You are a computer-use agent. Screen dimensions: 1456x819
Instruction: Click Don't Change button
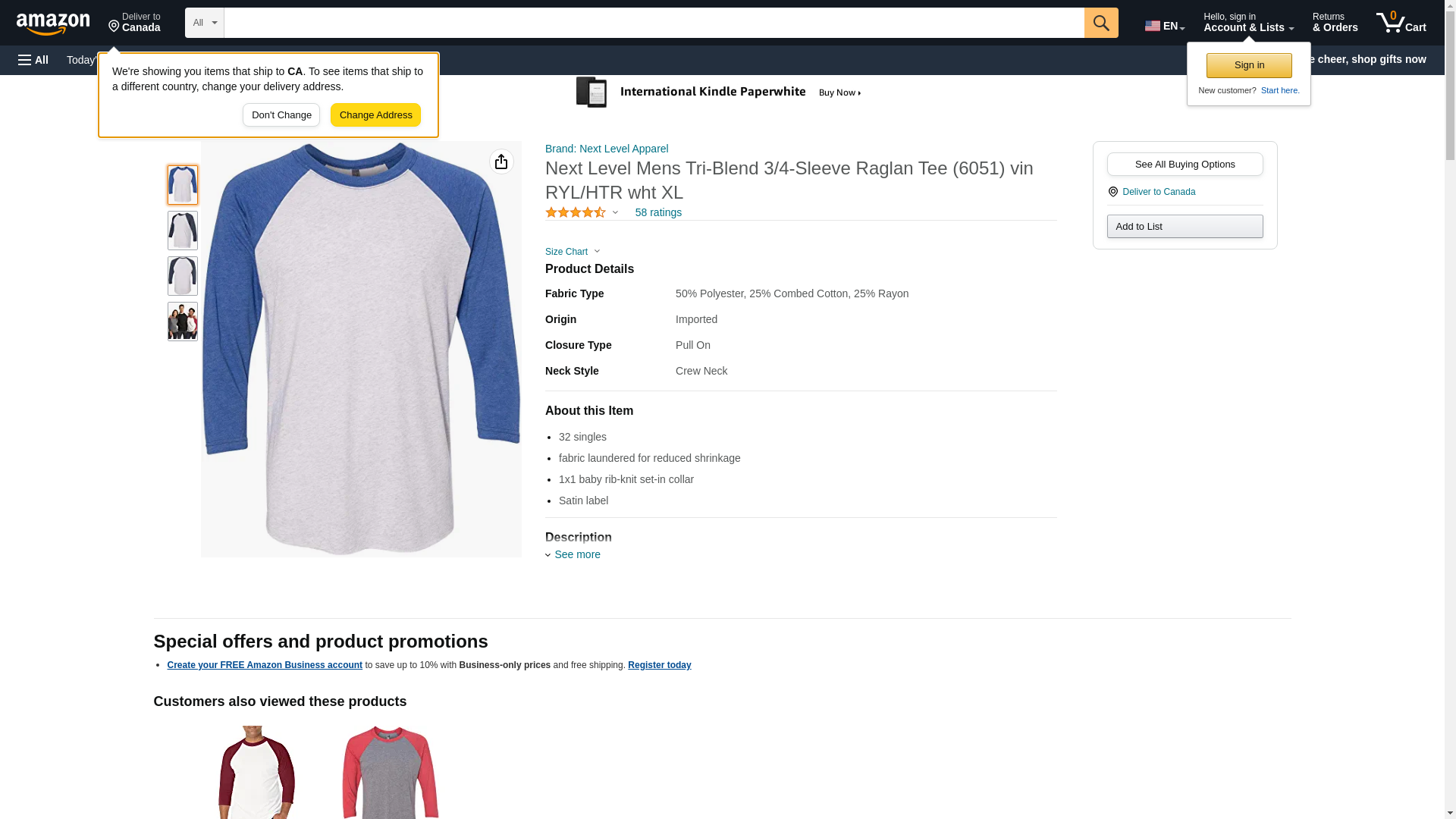click(281, 115)
